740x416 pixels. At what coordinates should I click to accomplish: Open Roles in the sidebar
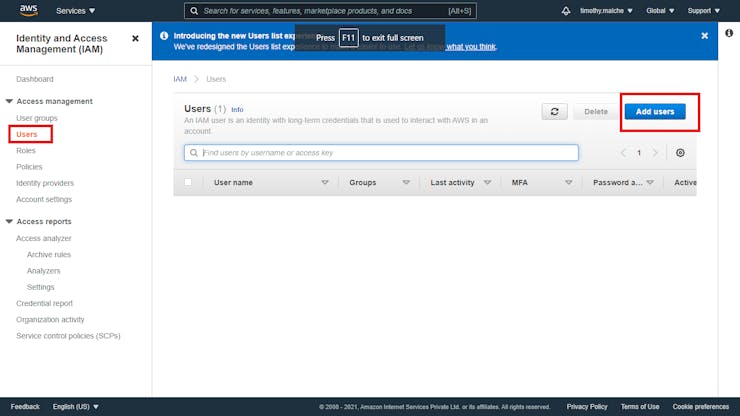tap(25, 150)
